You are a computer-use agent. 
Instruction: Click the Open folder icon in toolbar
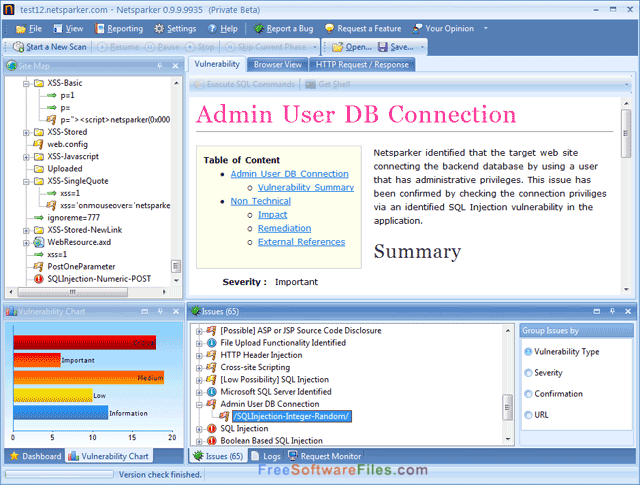338,47
